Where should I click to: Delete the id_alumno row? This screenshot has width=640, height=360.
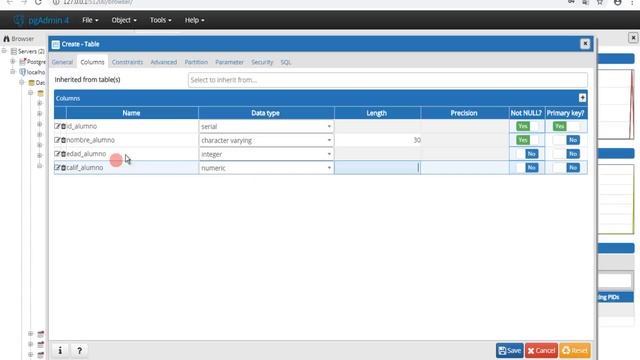pyautogui.click(x=63, y=127)
